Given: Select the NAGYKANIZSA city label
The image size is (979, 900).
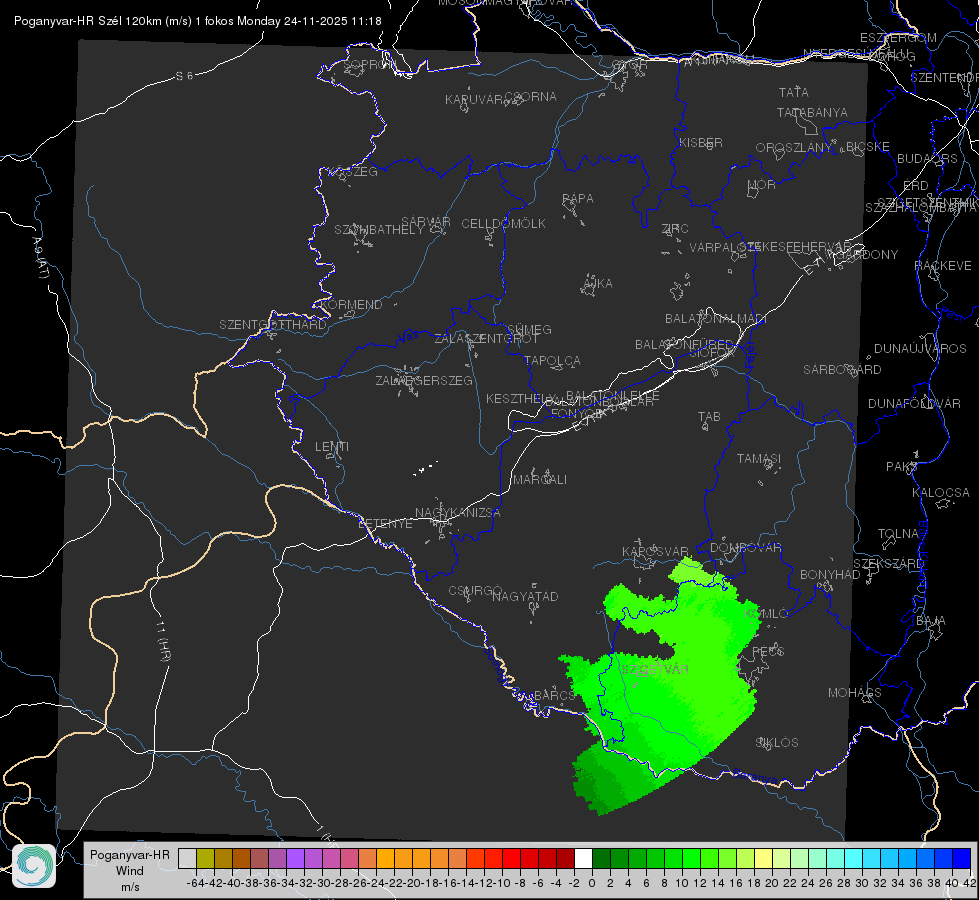Looking at the screenshot, I should point(458,513).
